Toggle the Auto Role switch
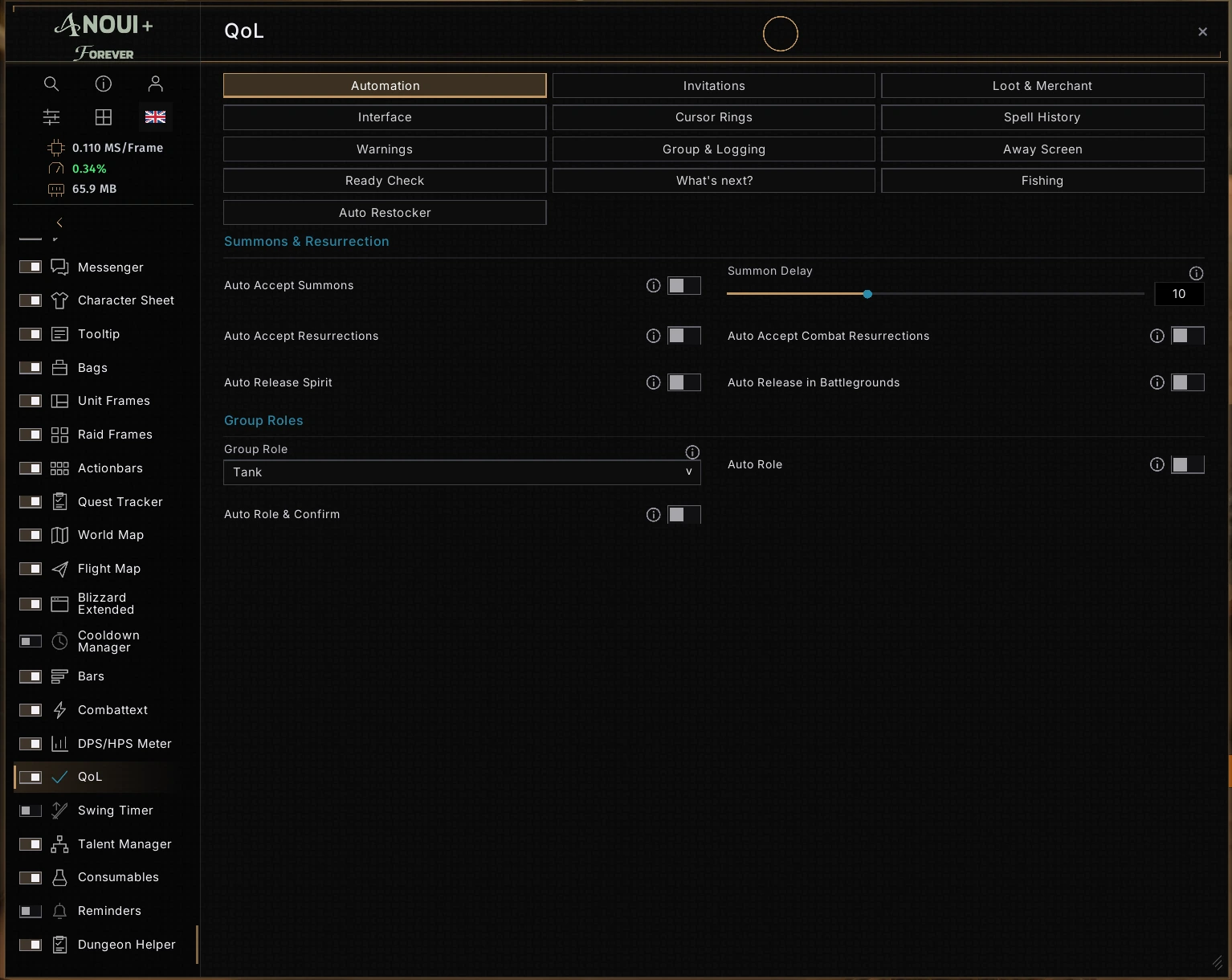The height and width of the screenshot is (980, 1232). click(1188, 464)
